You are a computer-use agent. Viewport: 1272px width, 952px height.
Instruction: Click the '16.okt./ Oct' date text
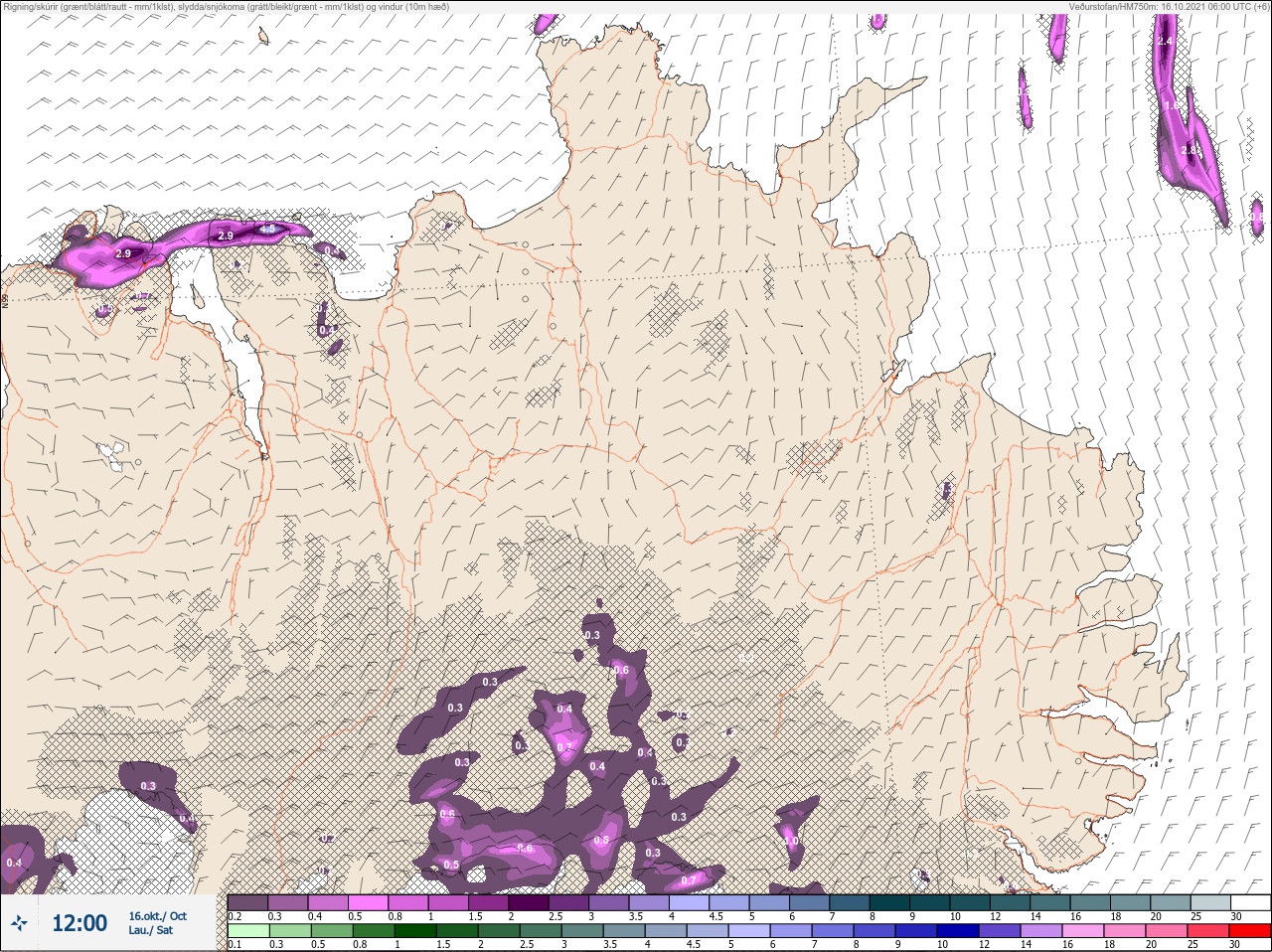pyautogui.click(x=157, y=916)
